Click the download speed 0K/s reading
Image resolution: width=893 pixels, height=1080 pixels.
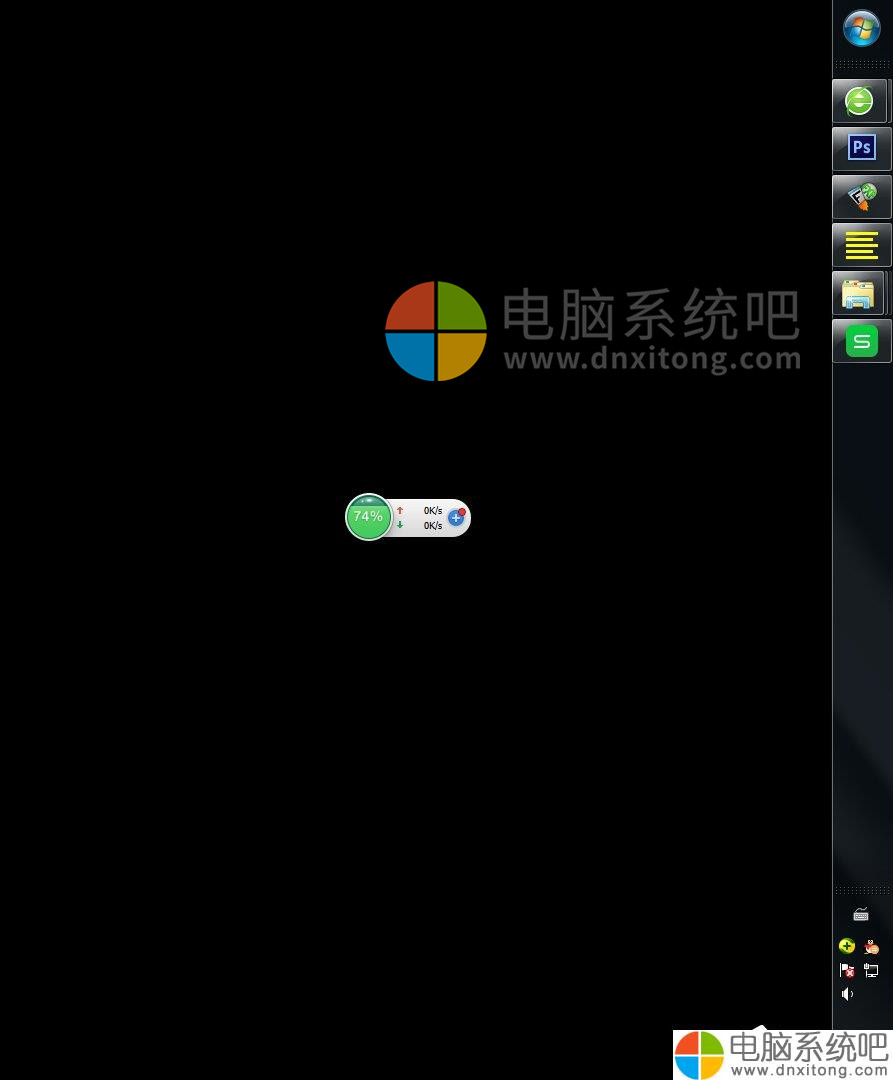click(x=432, y=526)
